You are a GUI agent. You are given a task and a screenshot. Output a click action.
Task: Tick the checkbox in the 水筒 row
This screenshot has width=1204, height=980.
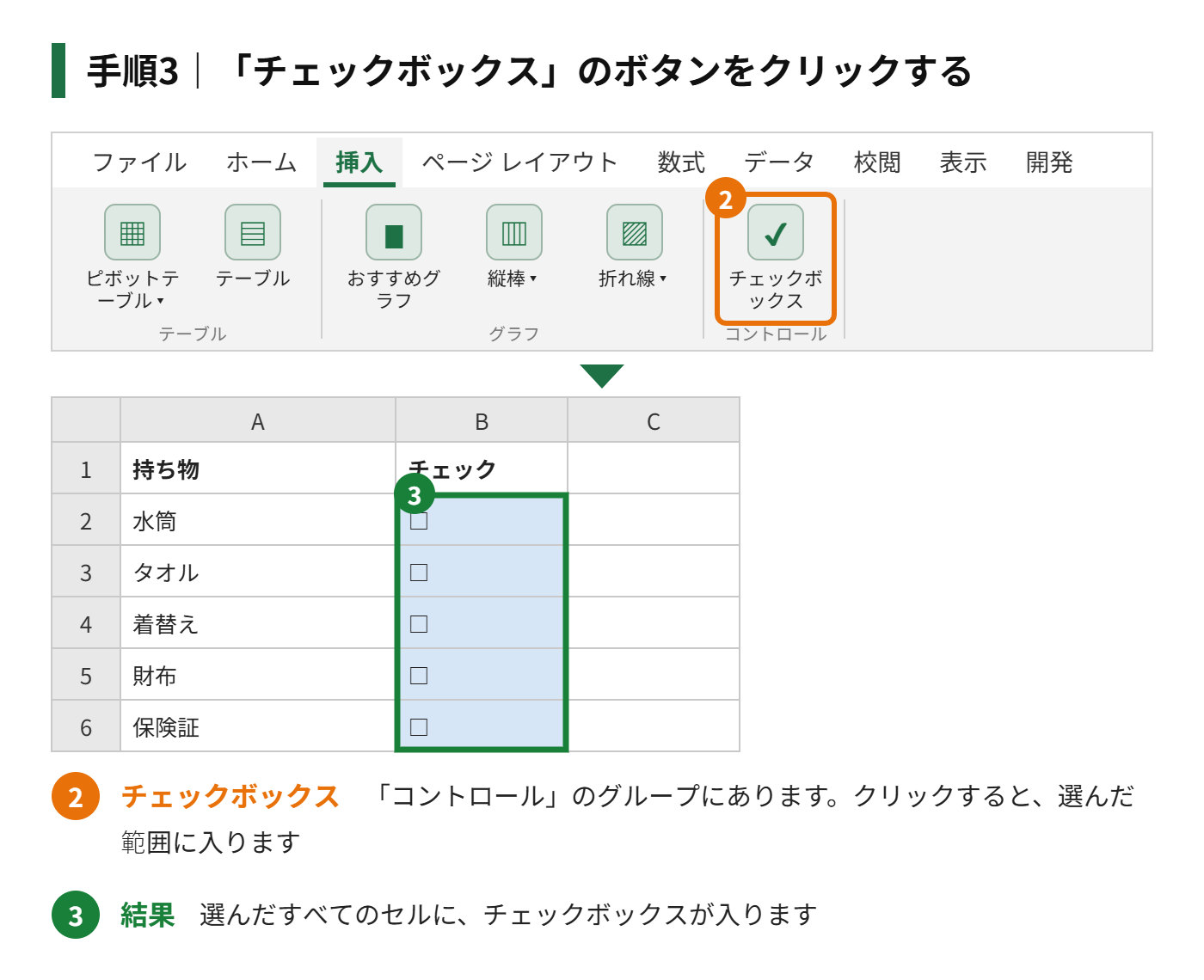point(419,521)
